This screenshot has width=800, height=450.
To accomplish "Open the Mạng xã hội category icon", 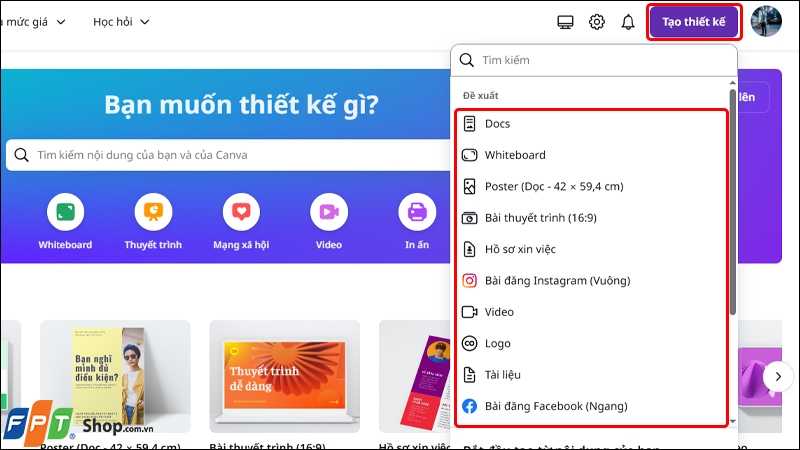I will tap(241, 212).
